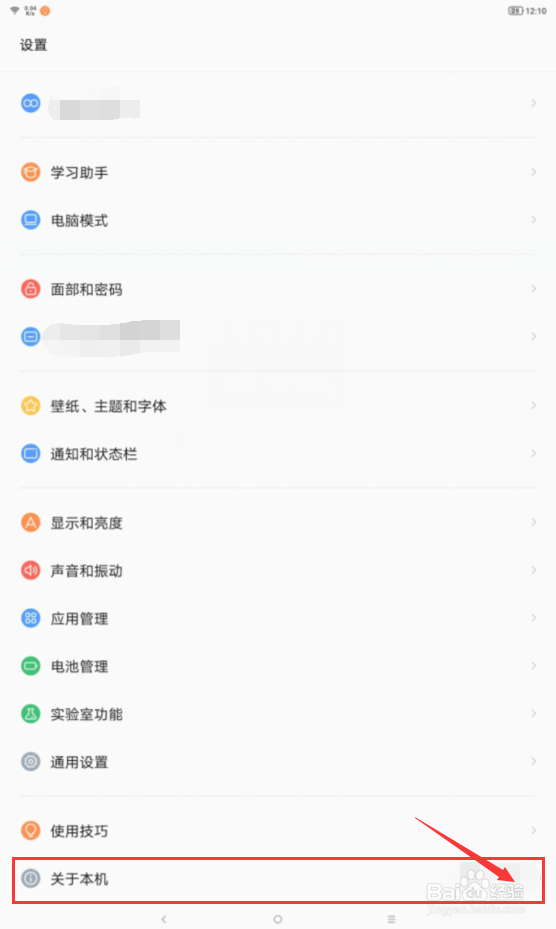Image resolution: width=556 pixels, height=929 pixels.
Task: Tap the orange lightbulb icon for 使用技巧
Action: pos(30,830)
